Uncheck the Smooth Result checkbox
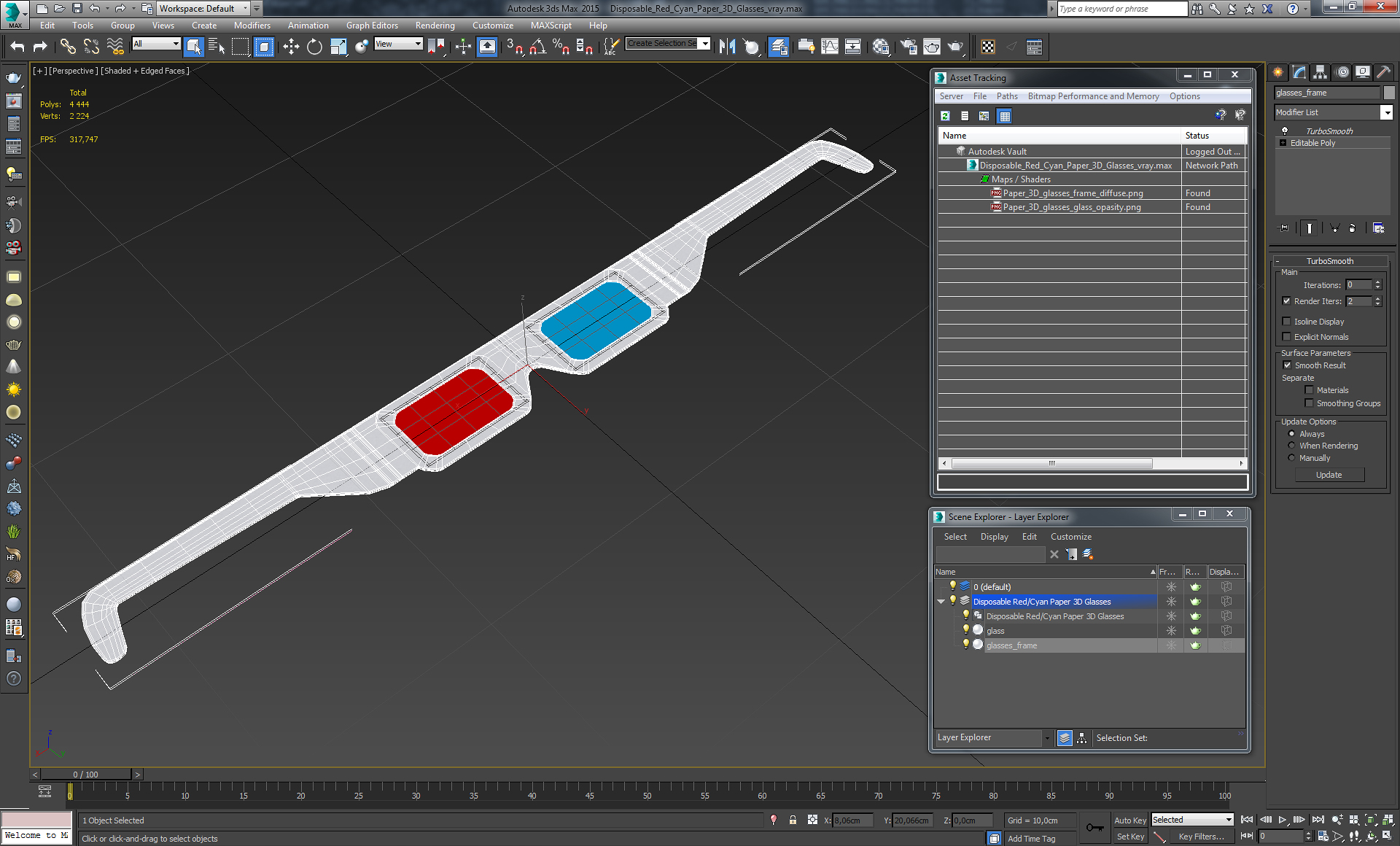Viewport: 1400px width, 846px height. pos(1287,365)
